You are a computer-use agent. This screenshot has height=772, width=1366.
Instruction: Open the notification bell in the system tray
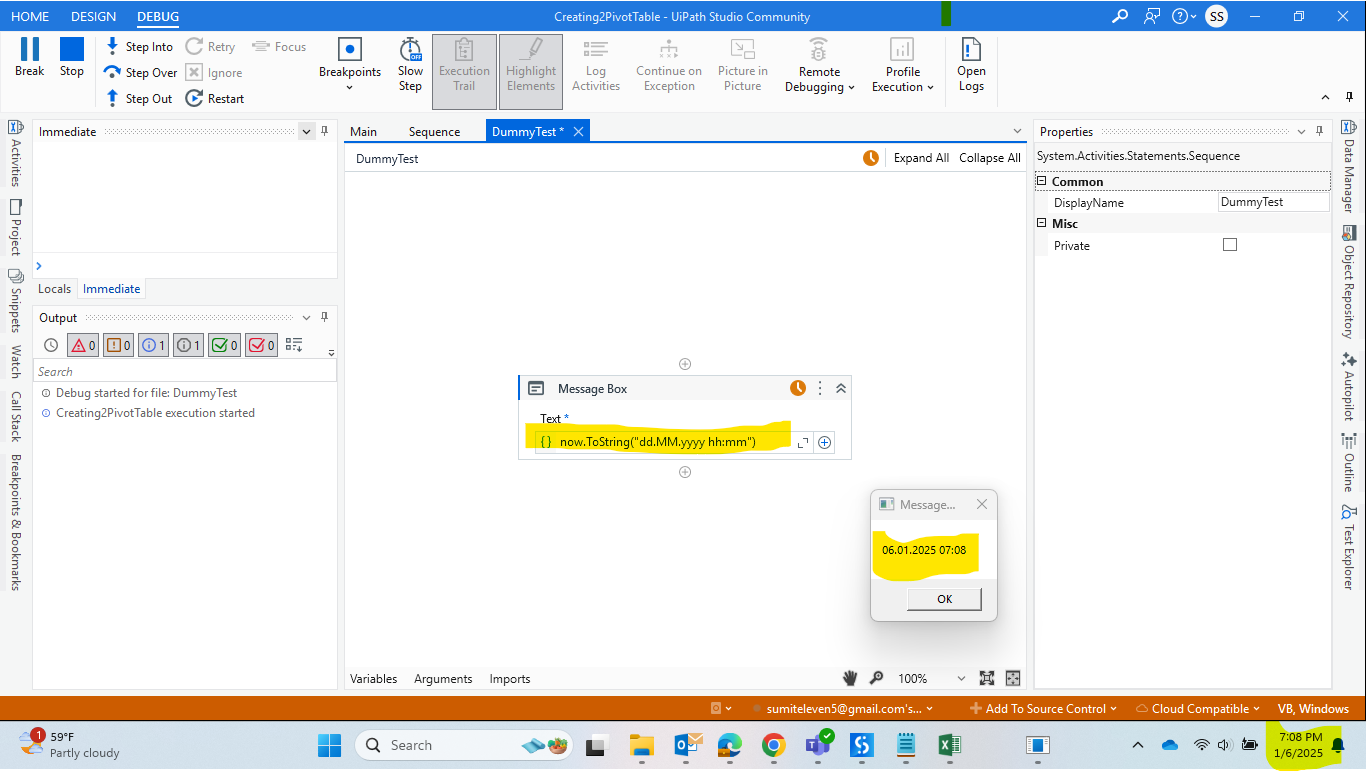pos(1338,745)
